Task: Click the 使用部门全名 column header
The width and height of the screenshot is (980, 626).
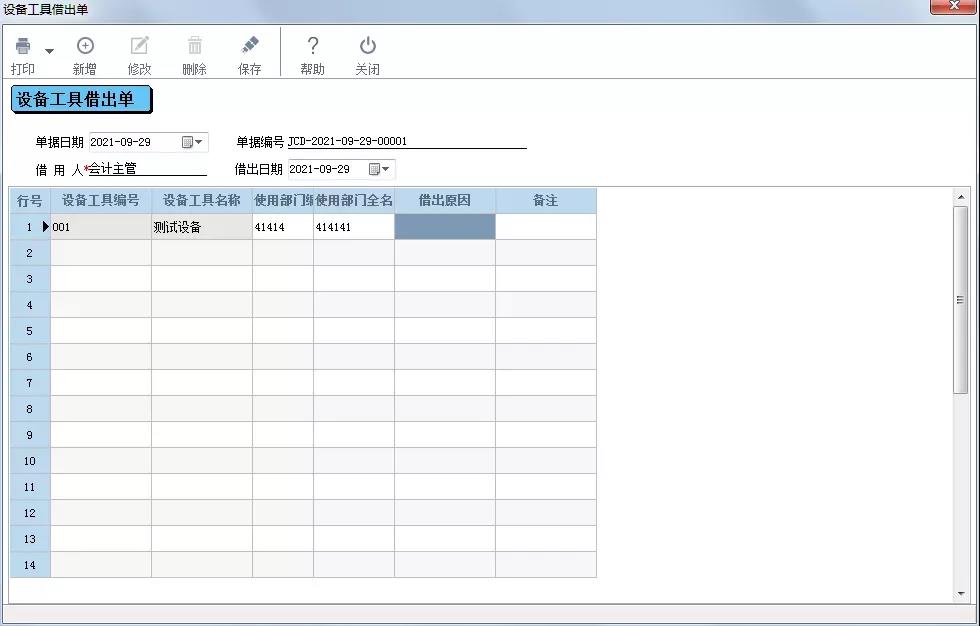Action: click(354, 201)
